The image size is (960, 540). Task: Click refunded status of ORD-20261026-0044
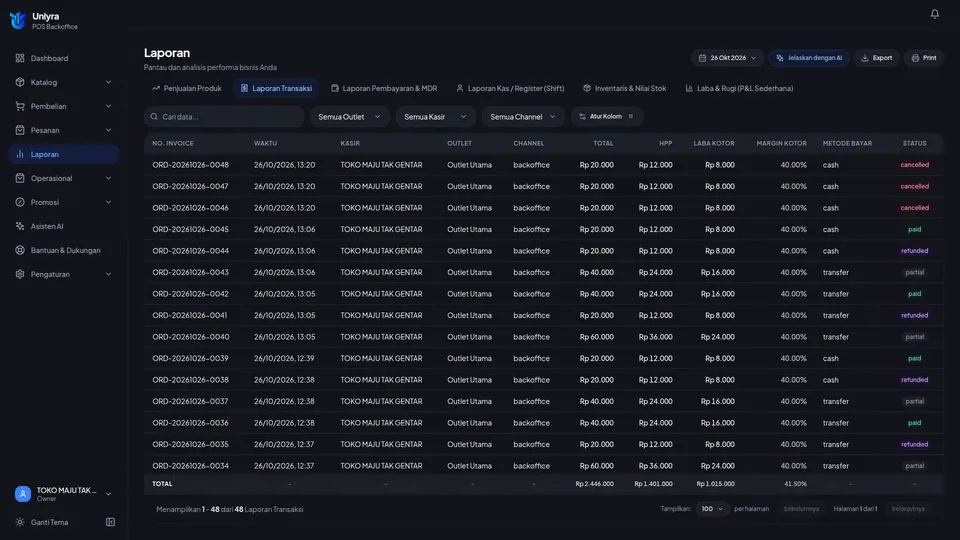(x=914, y=250)
